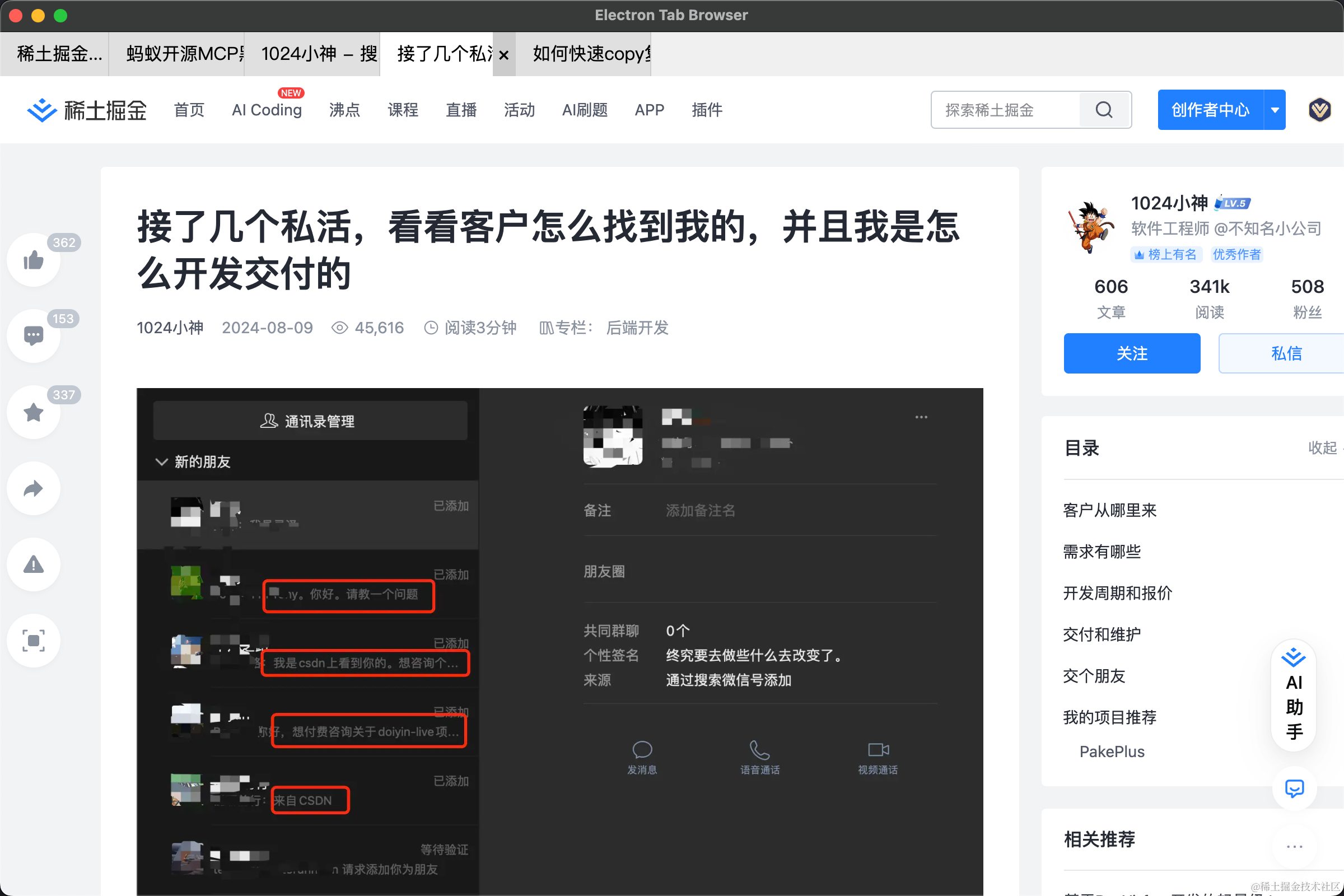Click the search magnifier icon
The width and height of the screenshot is (1344, 896).
pyautogui.click(x=1103, y=110)
